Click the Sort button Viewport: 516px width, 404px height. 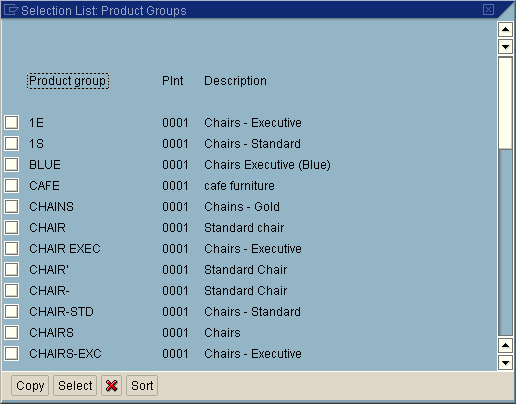coord(142,386)
